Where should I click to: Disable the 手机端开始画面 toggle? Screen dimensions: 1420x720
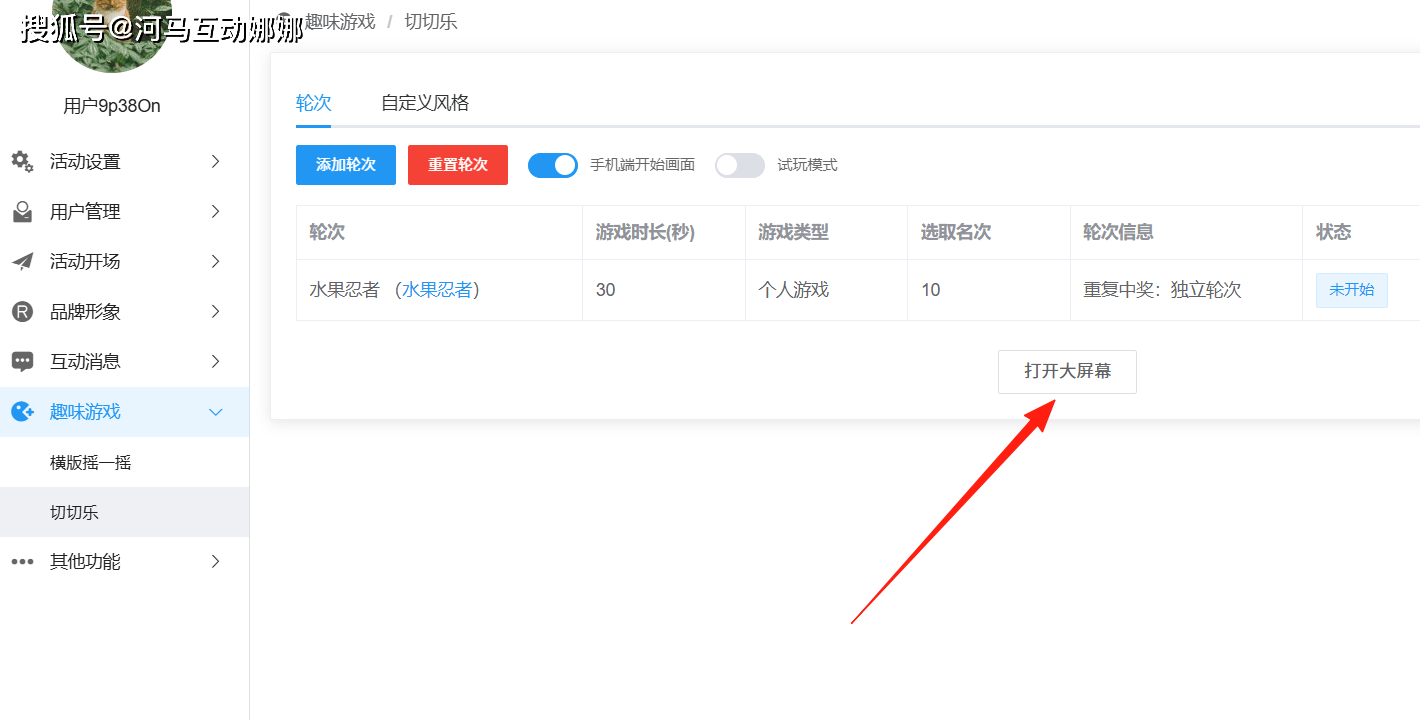(553, 164)
